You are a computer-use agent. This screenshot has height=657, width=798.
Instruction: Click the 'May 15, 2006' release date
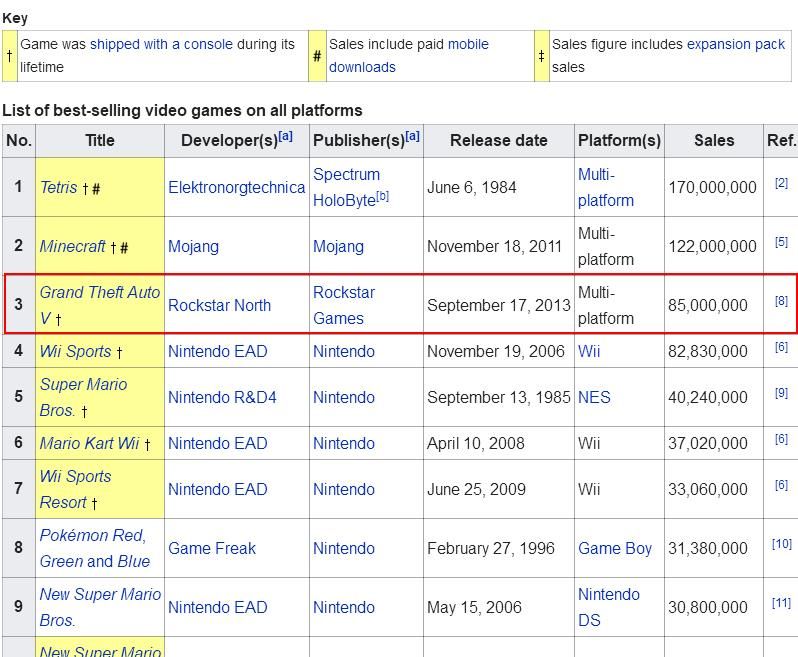pos(474,607)
